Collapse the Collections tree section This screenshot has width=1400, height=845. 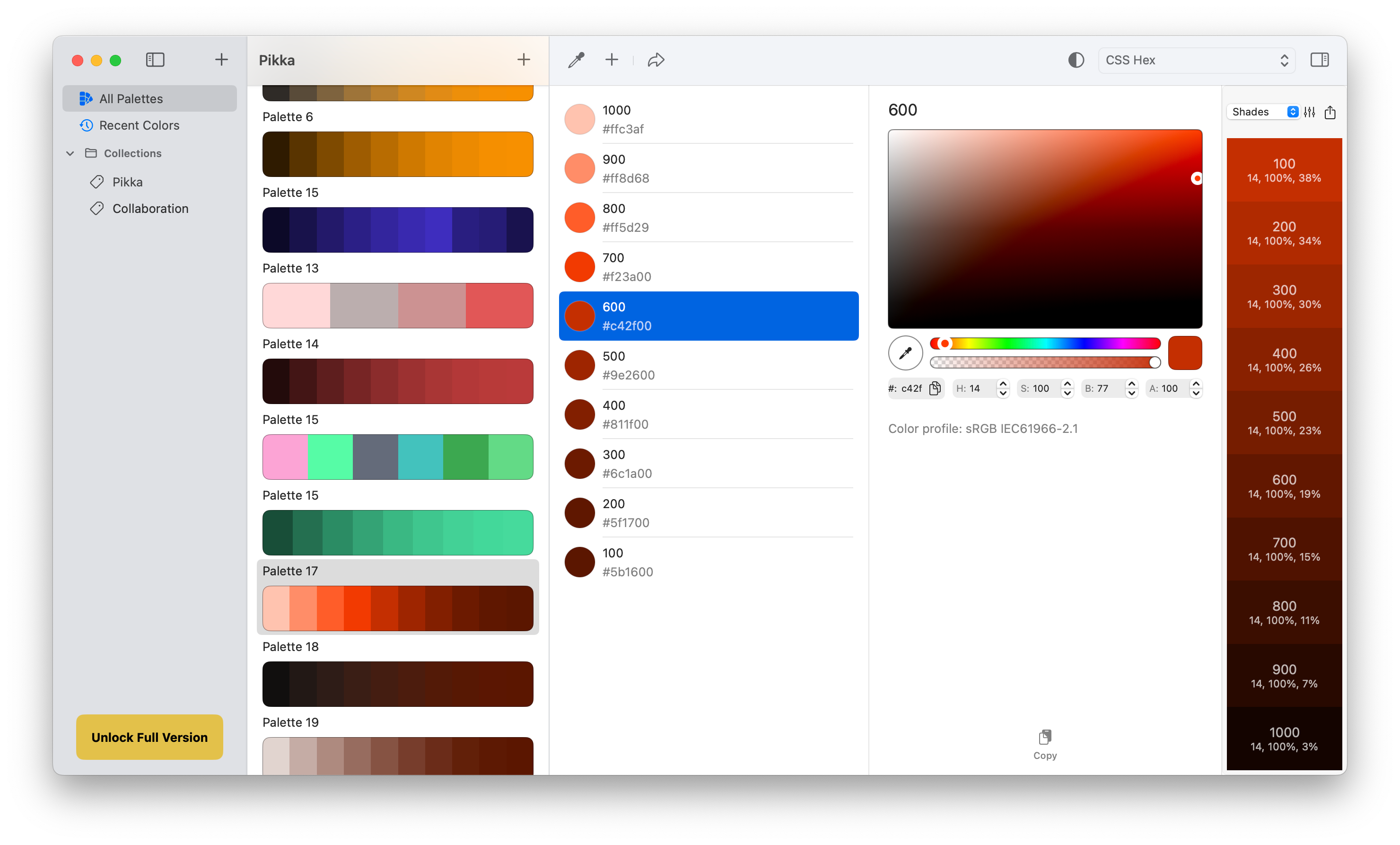click(x=70, y=153)
